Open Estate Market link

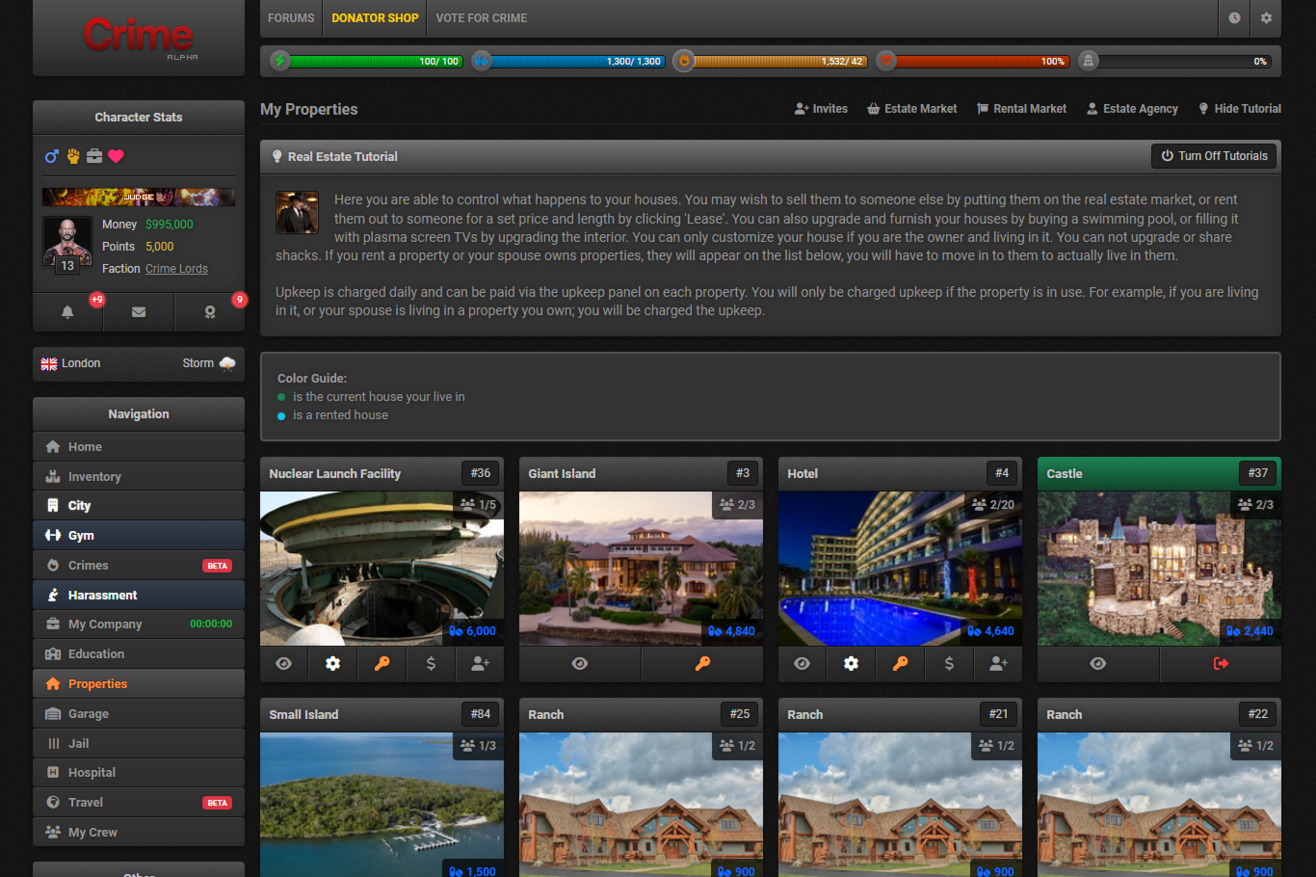(x=911, y=109)
